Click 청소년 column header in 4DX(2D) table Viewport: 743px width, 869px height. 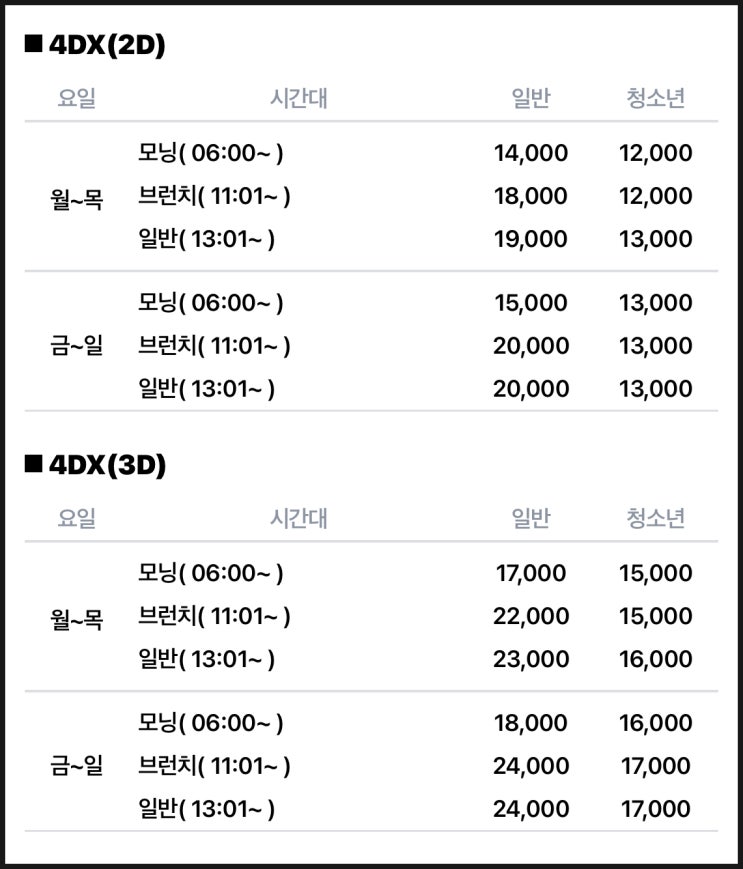(x=656, y=98)
